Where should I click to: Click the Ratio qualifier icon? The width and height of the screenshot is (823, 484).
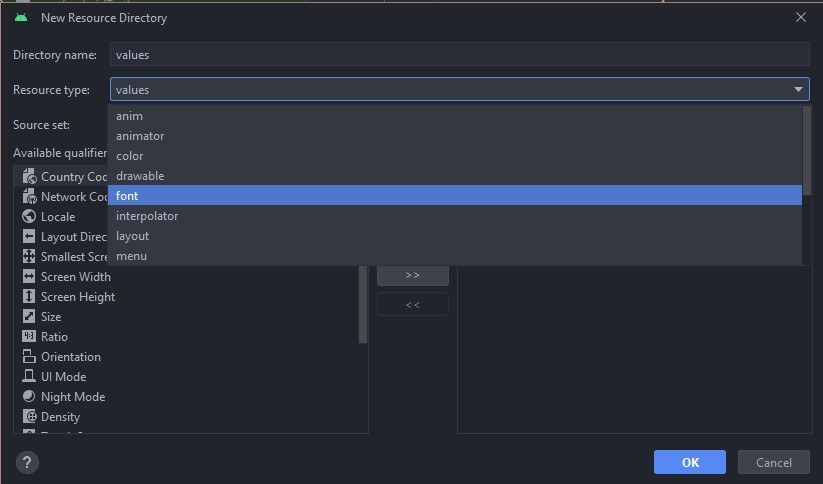coord(29,337)
